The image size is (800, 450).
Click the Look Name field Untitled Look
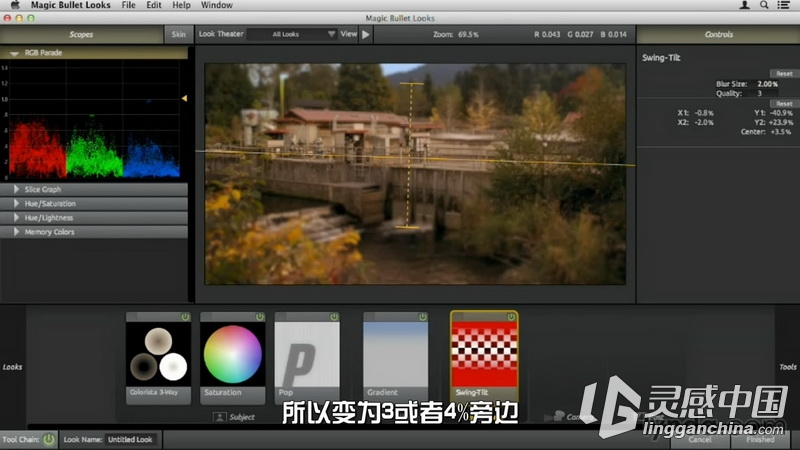coord(131,439)
